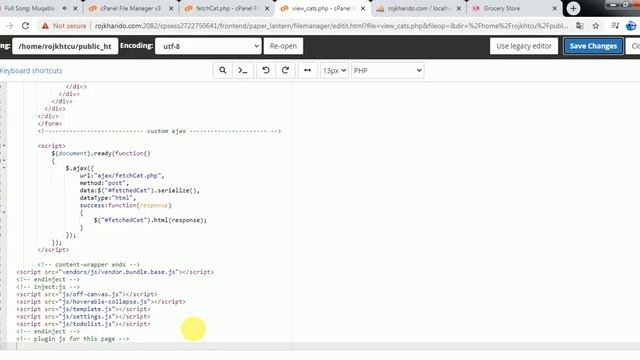Click the Re-open button
The width and height of the screenshot is (640, 360).
283,46
